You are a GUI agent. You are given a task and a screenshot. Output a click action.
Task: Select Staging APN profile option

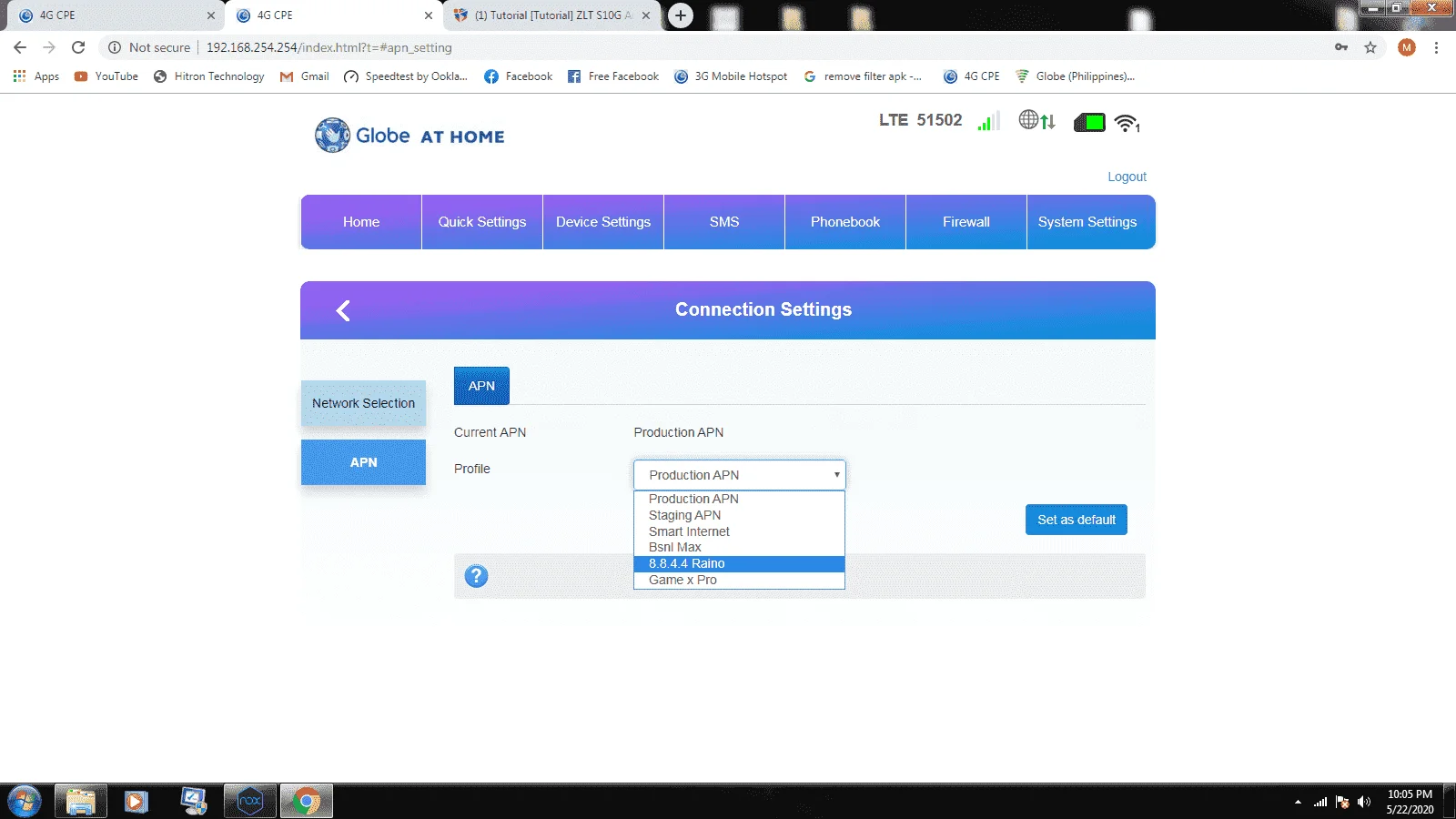tap(739, 515)
